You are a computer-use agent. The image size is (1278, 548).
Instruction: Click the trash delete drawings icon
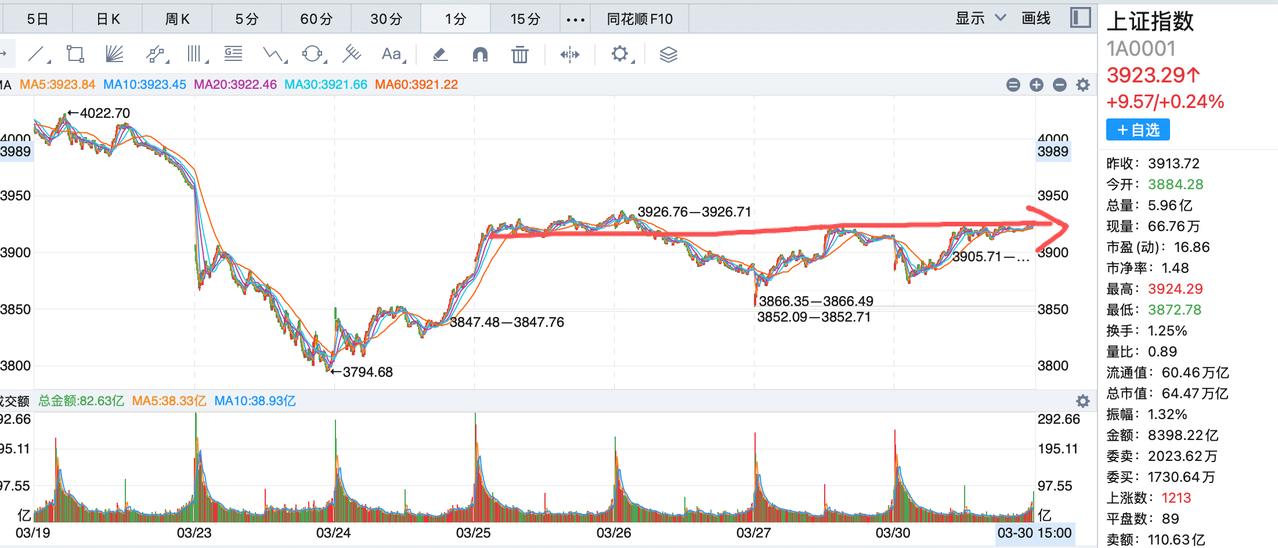[520, 54]
